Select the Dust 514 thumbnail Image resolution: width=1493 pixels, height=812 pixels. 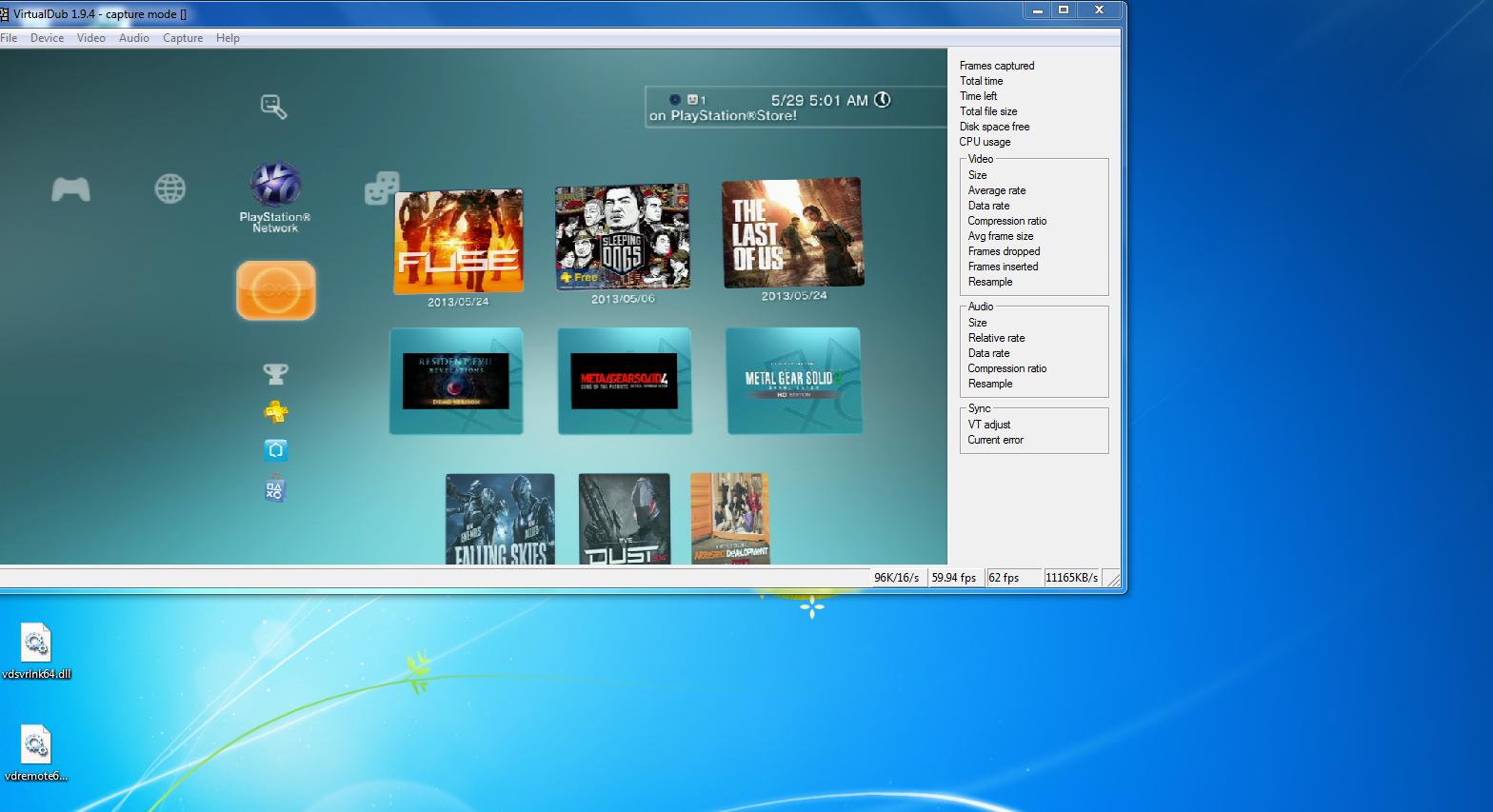click(625, 519)
